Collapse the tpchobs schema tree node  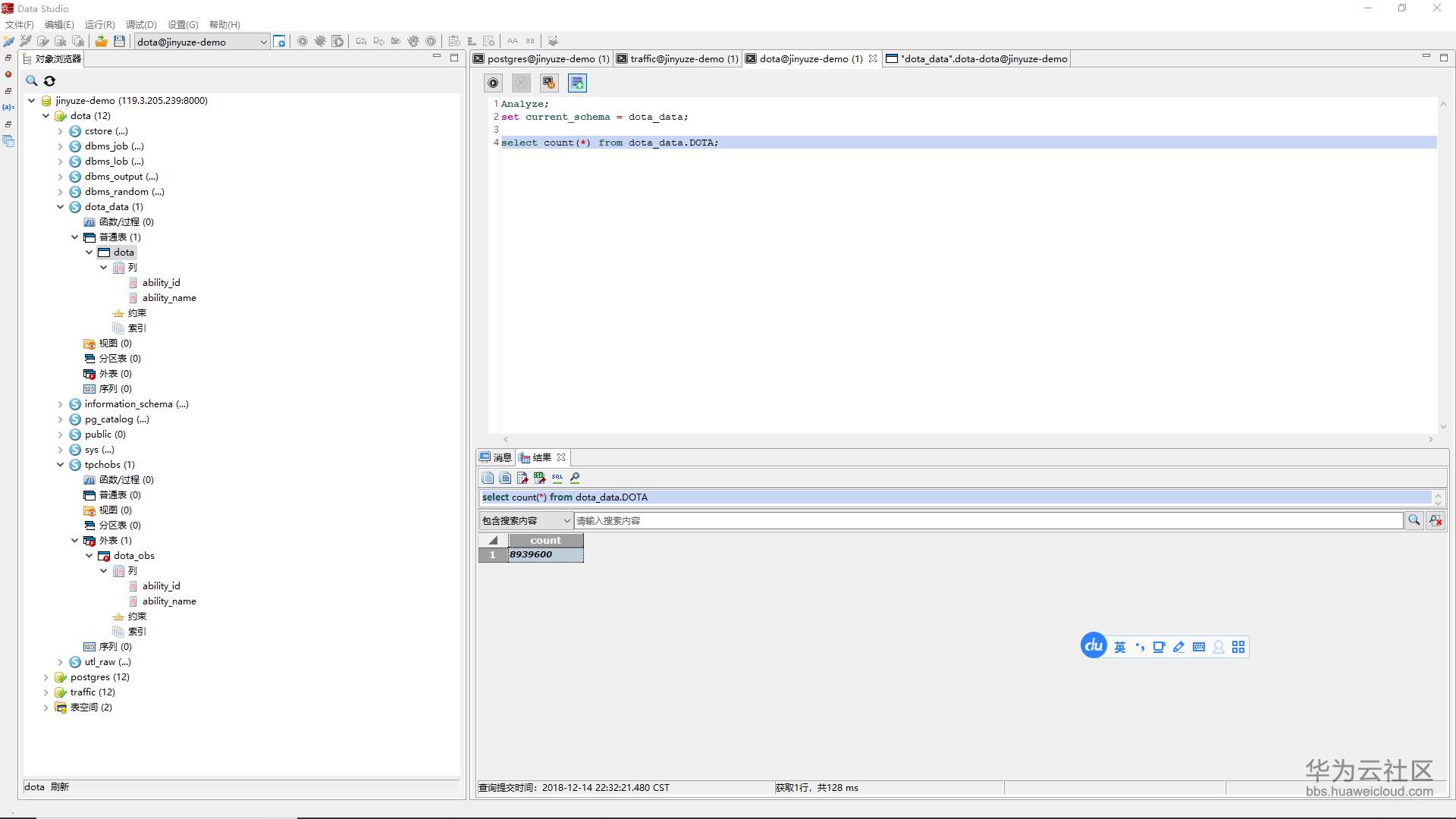61,465
